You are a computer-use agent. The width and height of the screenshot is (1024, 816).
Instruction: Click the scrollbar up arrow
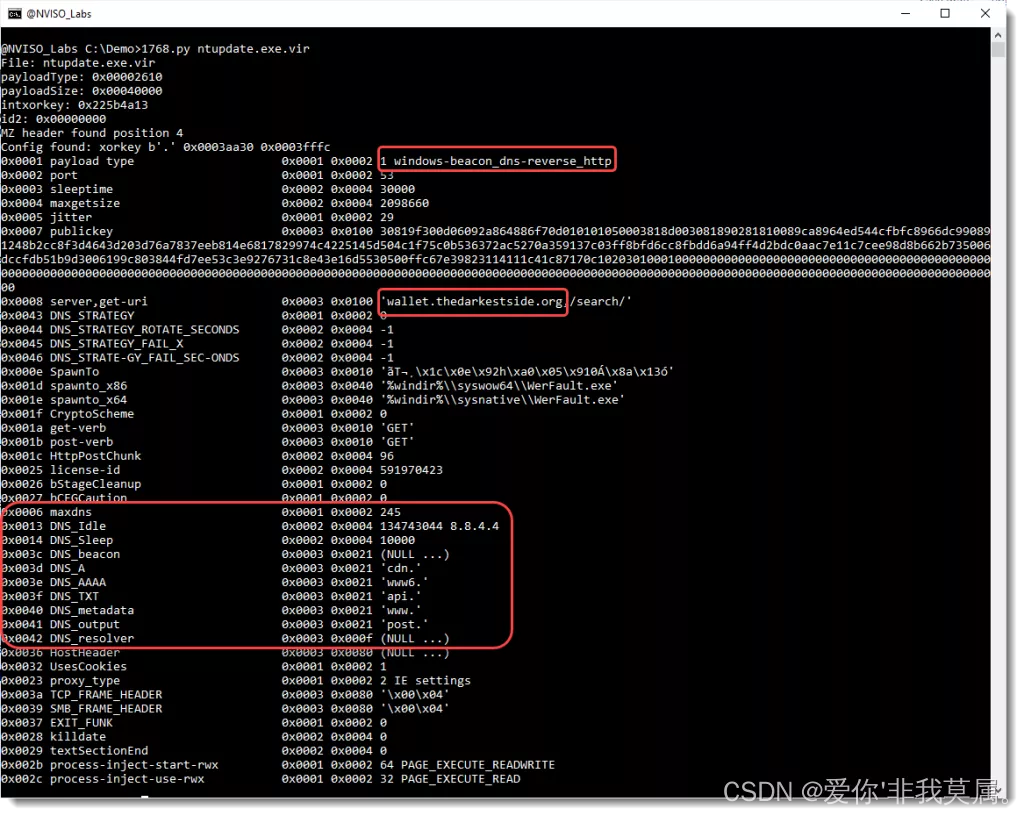tap(997, 34)
